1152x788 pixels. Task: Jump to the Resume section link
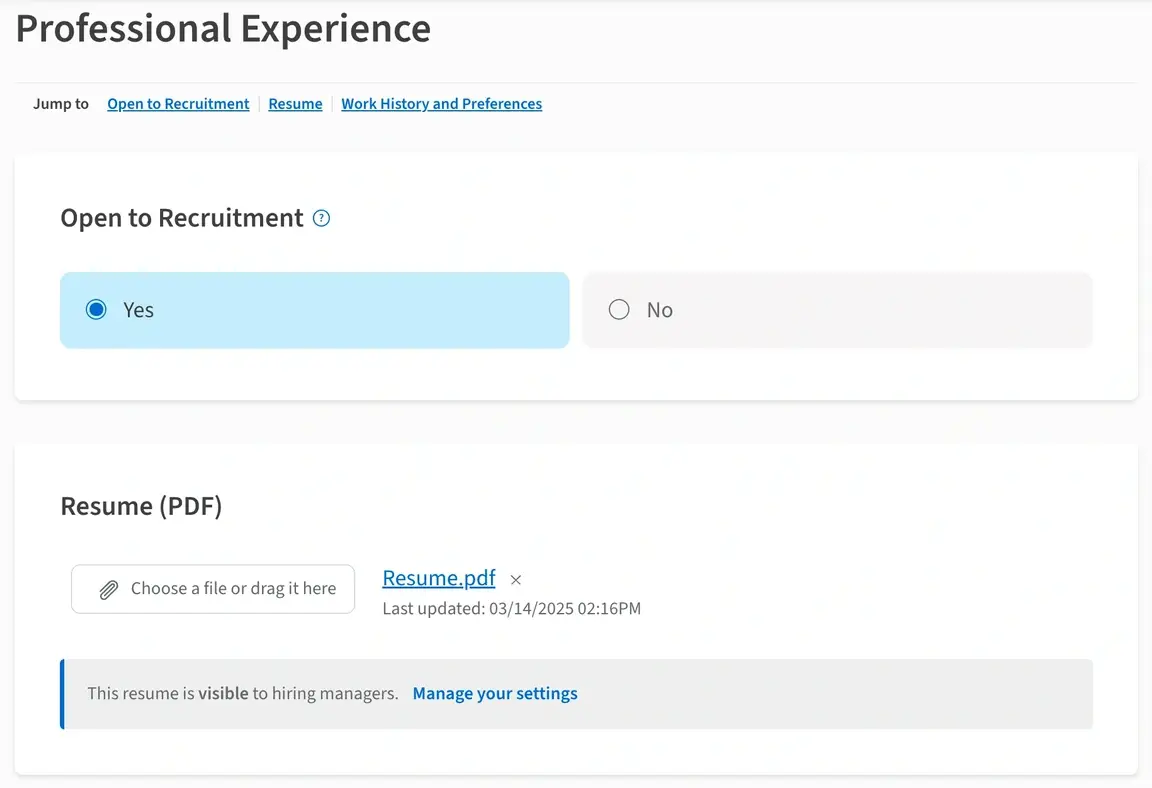(295, 104)
